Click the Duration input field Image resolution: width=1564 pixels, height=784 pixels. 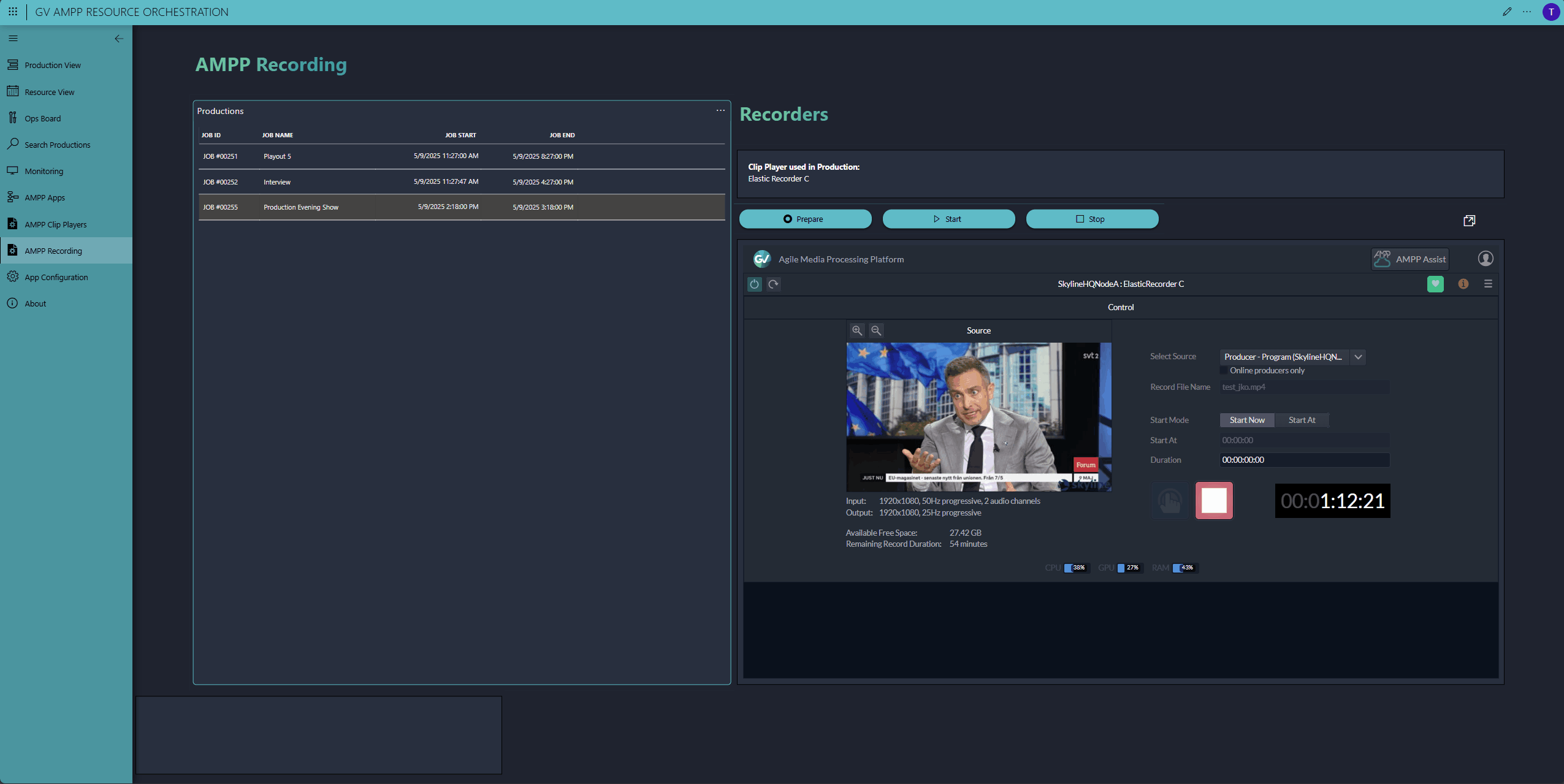coord(1305,460)
